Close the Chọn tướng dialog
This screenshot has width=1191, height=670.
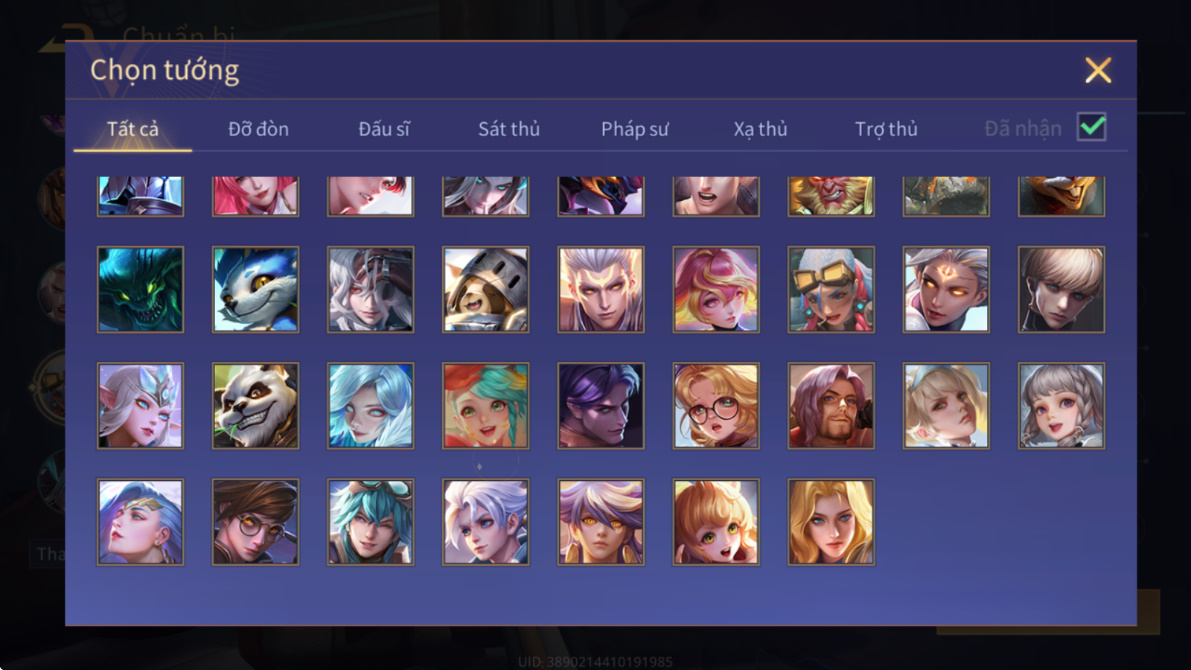coord(1098,70)
